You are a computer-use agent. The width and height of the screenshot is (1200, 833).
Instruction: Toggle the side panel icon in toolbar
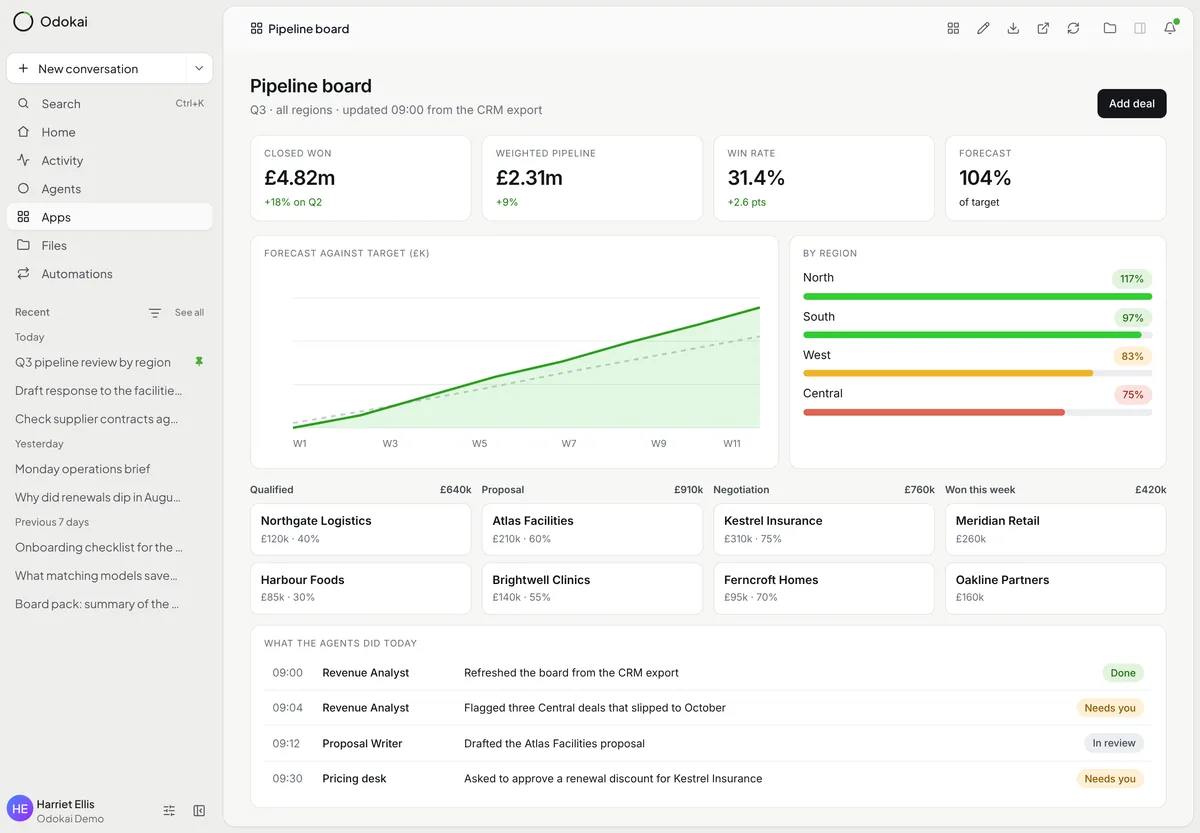[1140, 29]
